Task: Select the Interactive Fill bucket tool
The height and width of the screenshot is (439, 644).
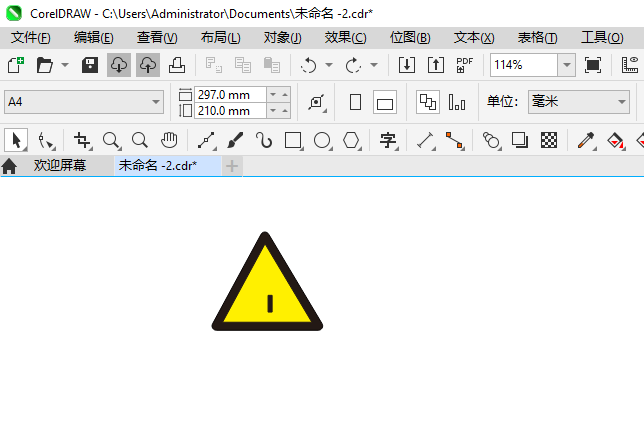Action: tap(615, 140)
